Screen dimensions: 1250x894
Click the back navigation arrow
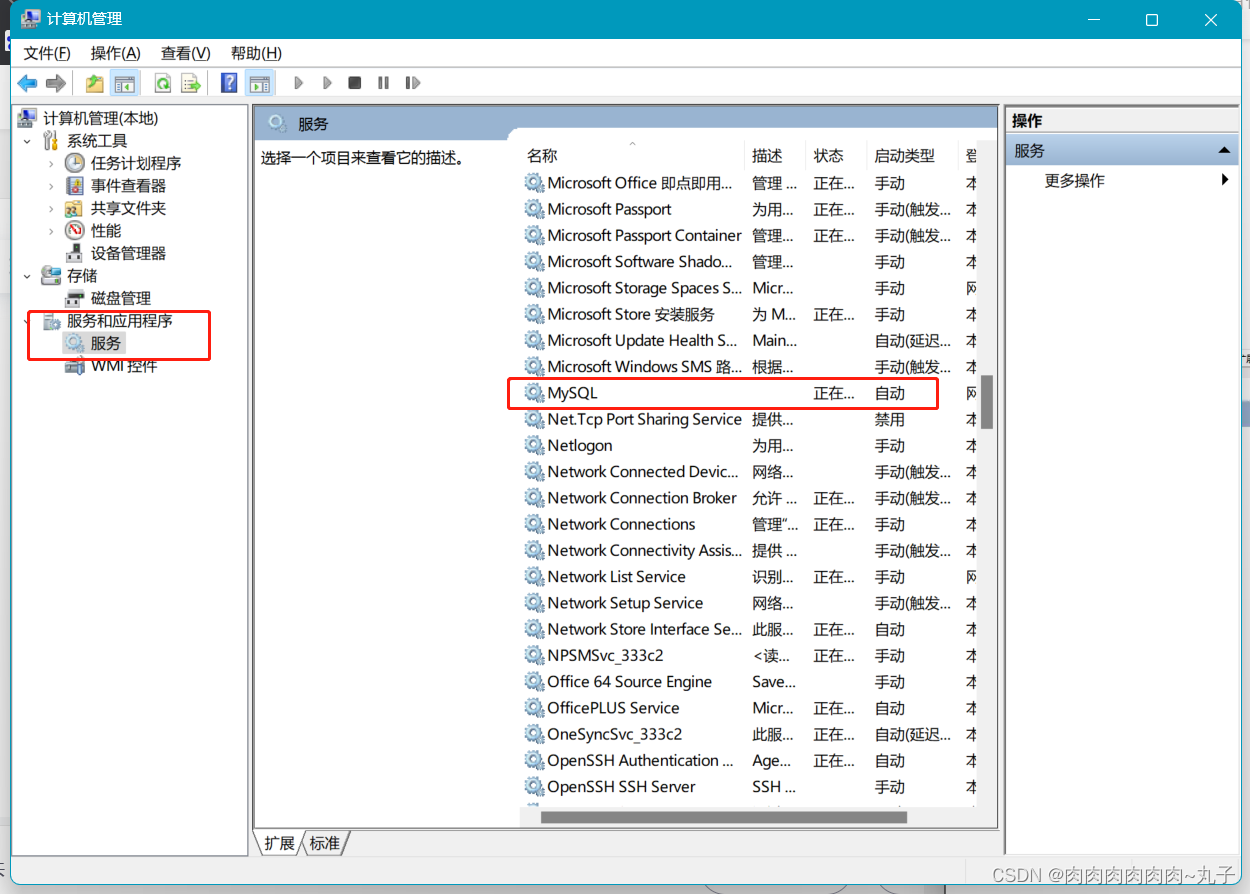click(27, 82)
